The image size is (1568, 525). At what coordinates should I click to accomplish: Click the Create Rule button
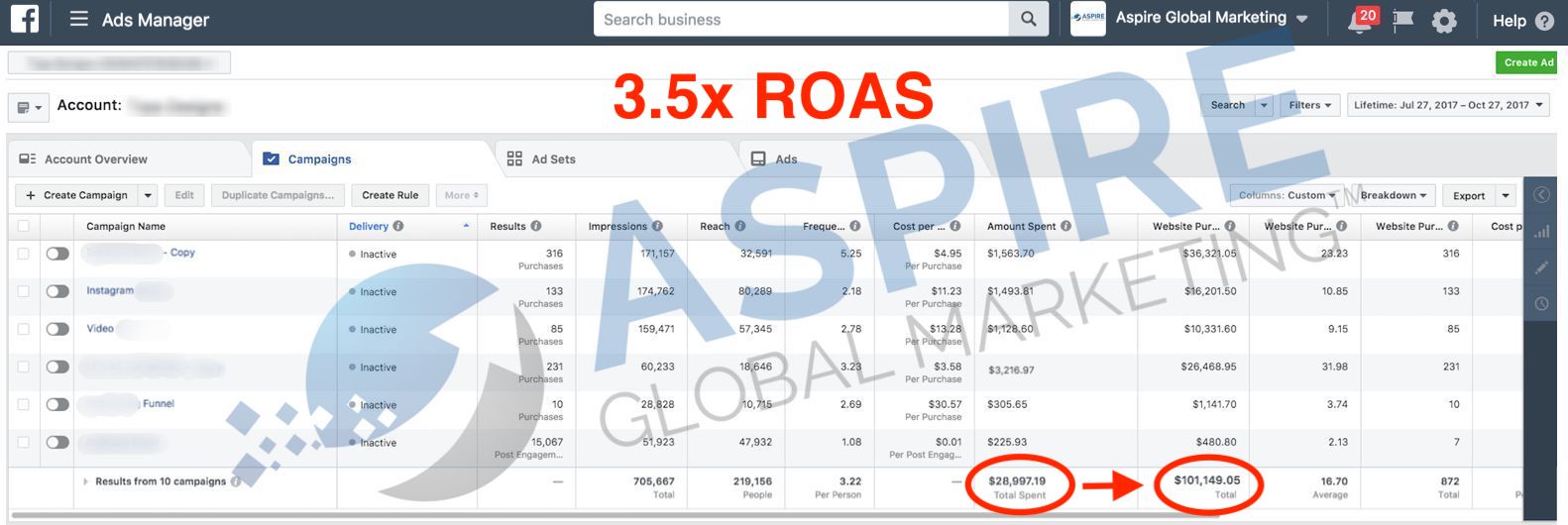point(391,195)
